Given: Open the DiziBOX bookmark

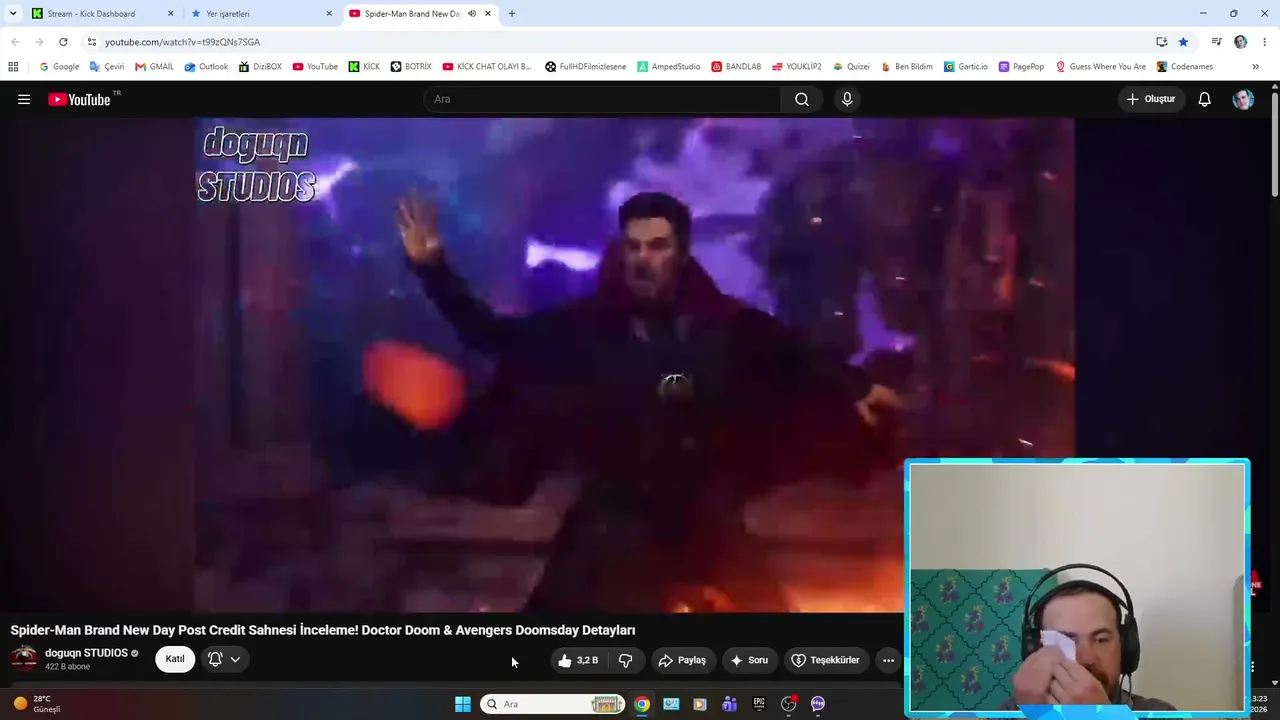Looking at the screenshot, I should pos(260,67).
